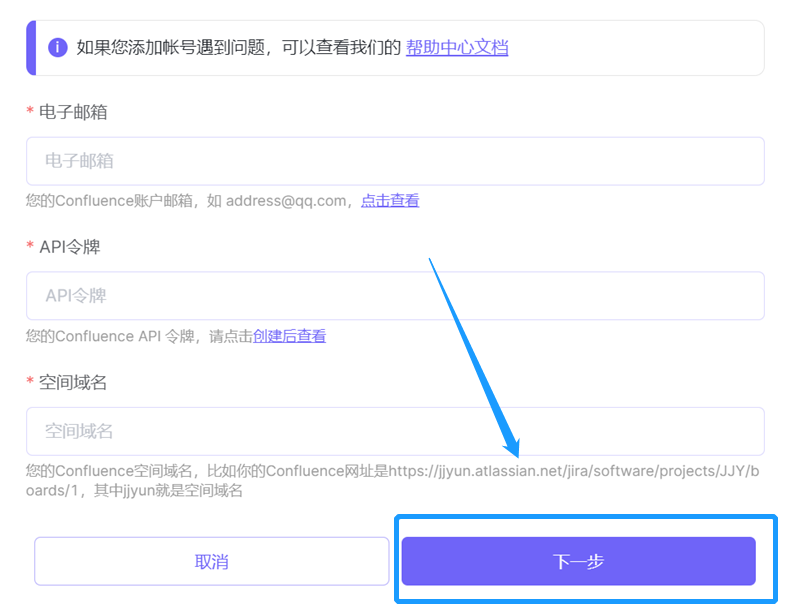This screenshot has width=795, height=616.
Task: Focus the API令牌 input field
Action: [395, 296]
